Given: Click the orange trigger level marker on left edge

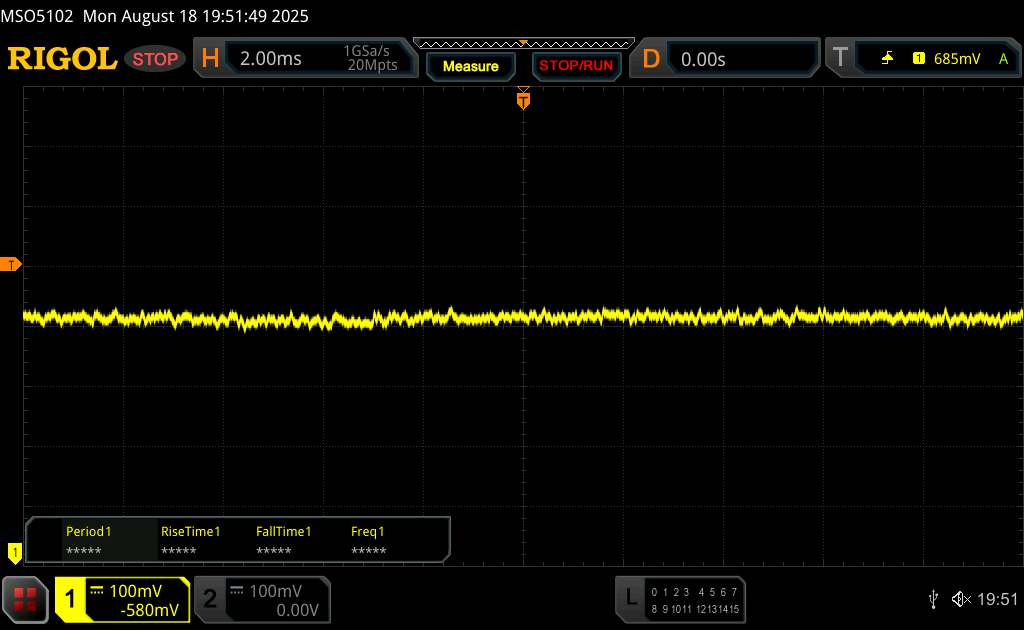Looking at the screenshot, I should 12,264.
